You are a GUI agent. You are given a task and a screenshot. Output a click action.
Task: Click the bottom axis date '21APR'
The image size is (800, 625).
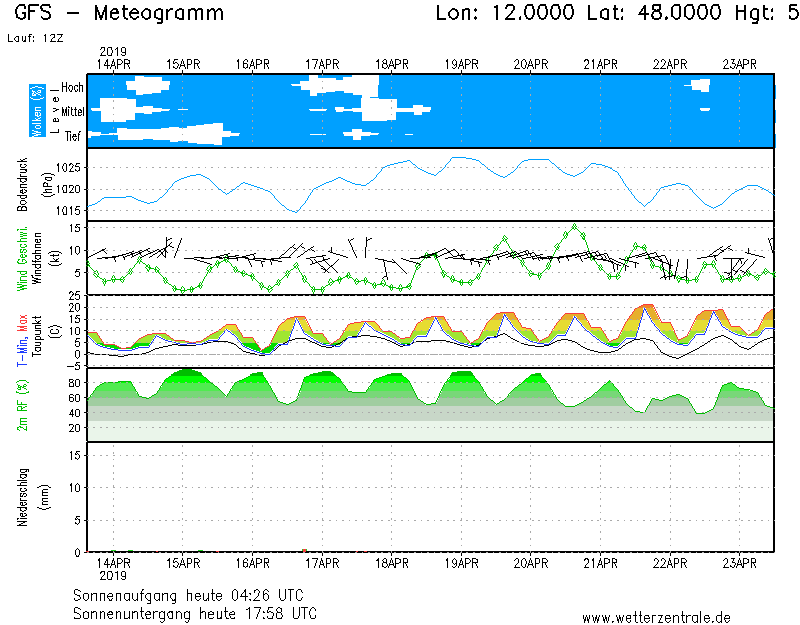601,563
